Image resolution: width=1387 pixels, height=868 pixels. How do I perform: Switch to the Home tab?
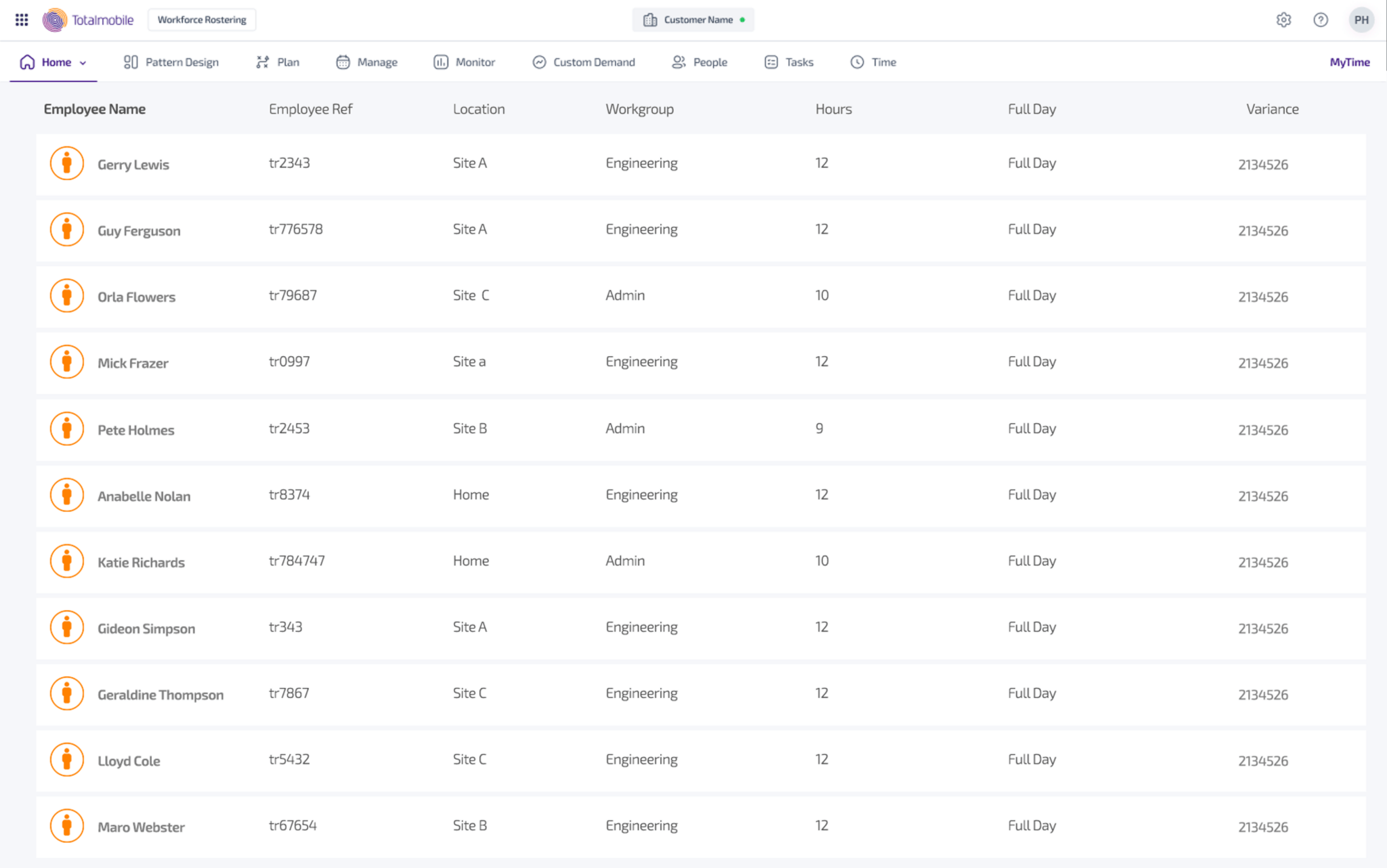56,62
